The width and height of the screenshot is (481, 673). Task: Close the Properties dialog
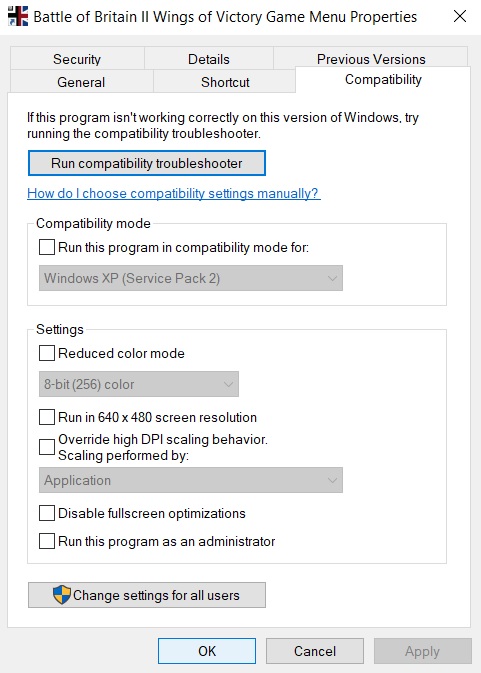[x=460, y=16]
